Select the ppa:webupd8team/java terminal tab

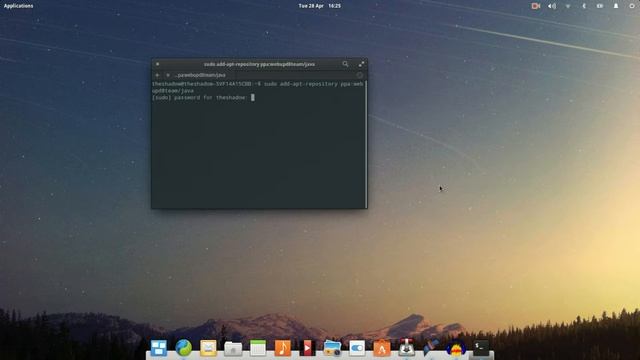click(200, 75)
